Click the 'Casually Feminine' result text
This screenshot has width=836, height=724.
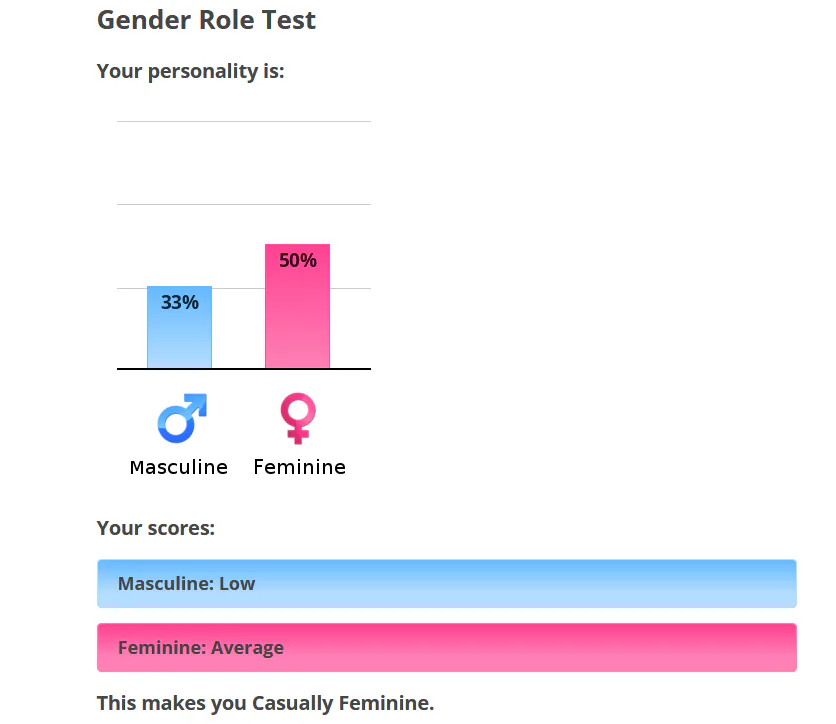tap(342, 703)
